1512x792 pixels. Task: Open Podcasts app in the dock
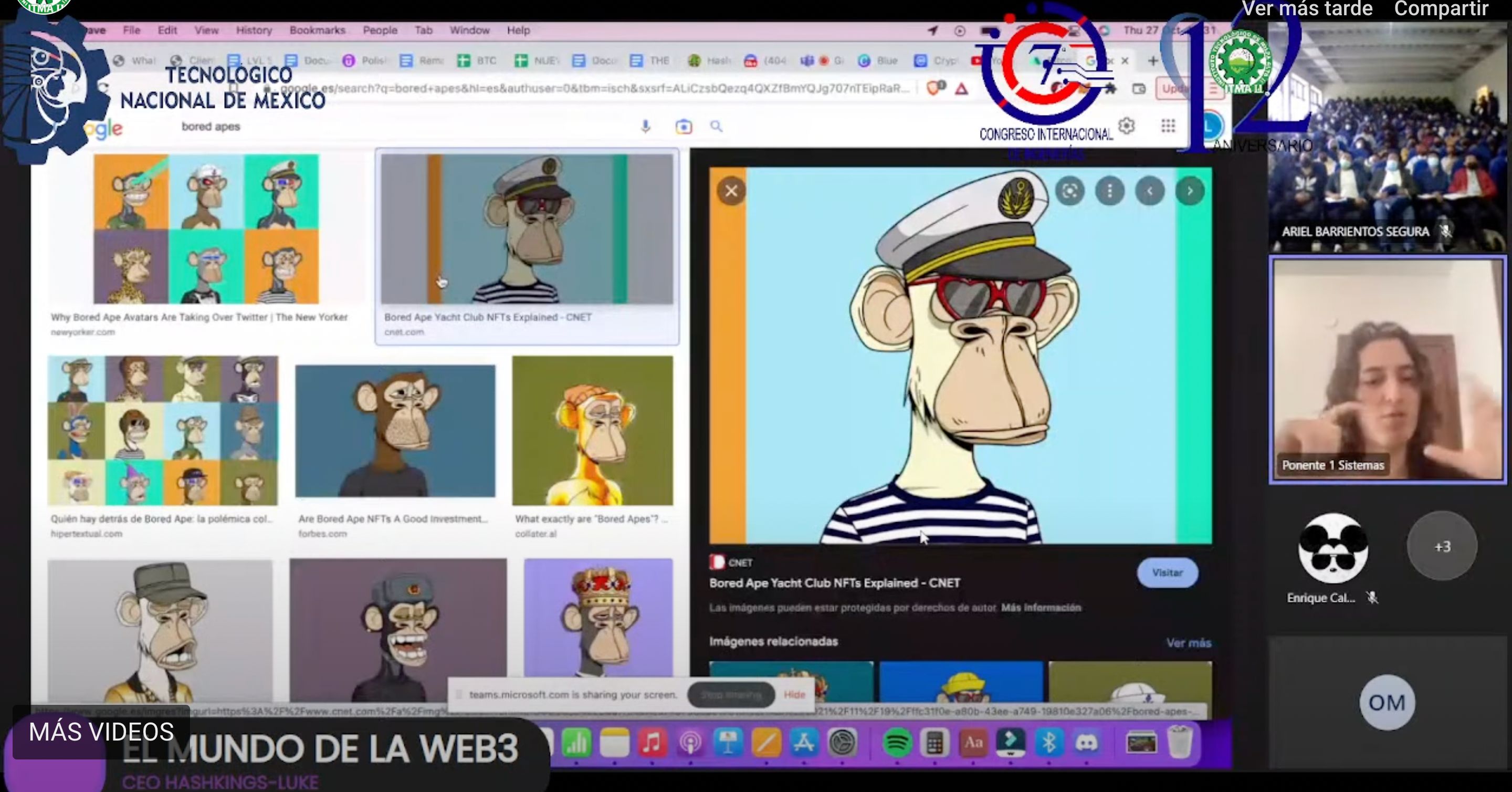point(690,743)
